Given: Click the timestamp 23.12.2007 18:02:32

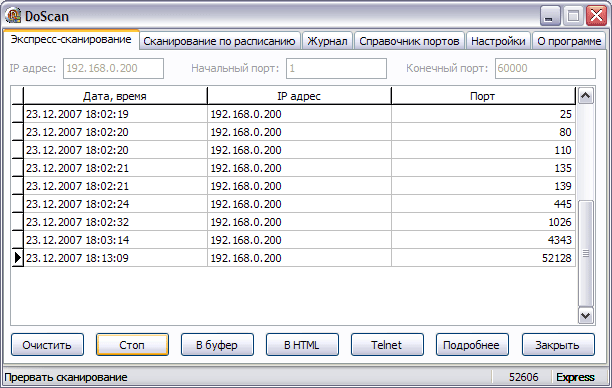Looking at the screenshot, I should (x=77, y=222).
